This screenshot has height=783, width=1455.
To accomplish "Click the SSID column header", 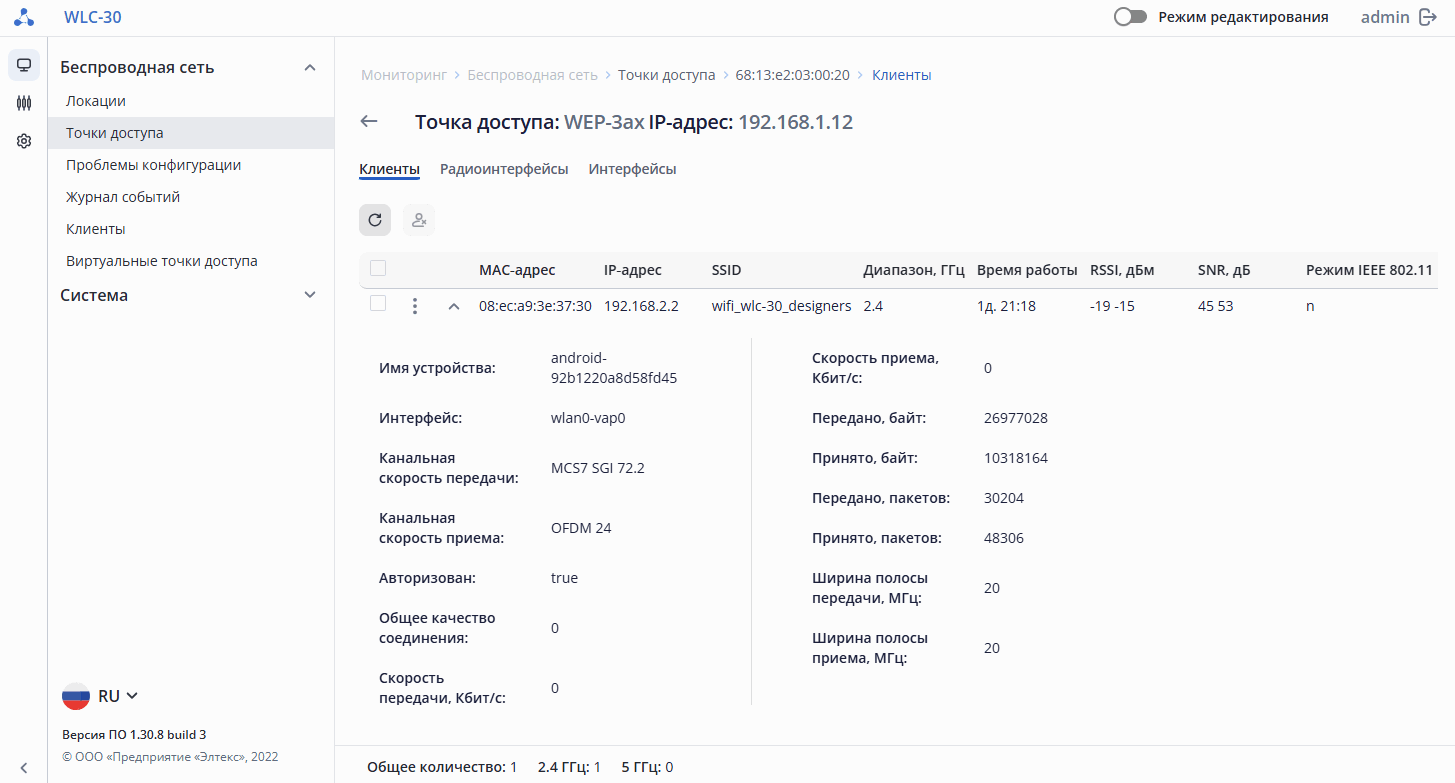I will pyautogui.click(x=726, y=270).
